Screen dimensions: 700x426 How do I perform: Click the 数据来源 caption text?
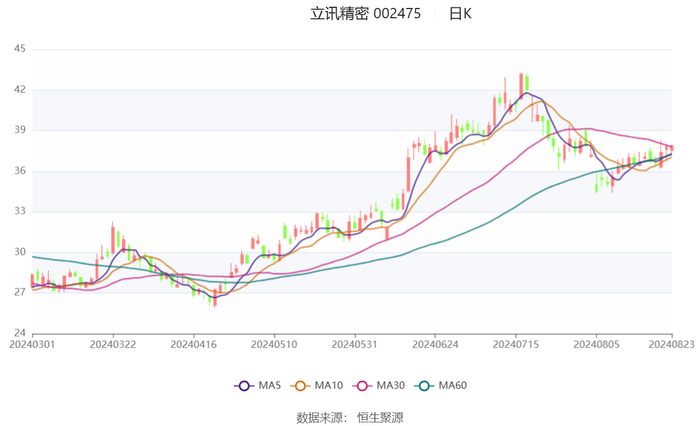pos(322,418)
